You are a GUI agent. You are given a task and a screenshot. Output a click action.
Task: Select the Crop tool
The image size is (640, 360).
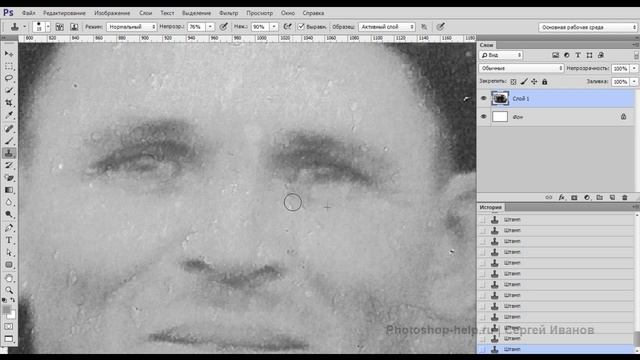(9, 103)
